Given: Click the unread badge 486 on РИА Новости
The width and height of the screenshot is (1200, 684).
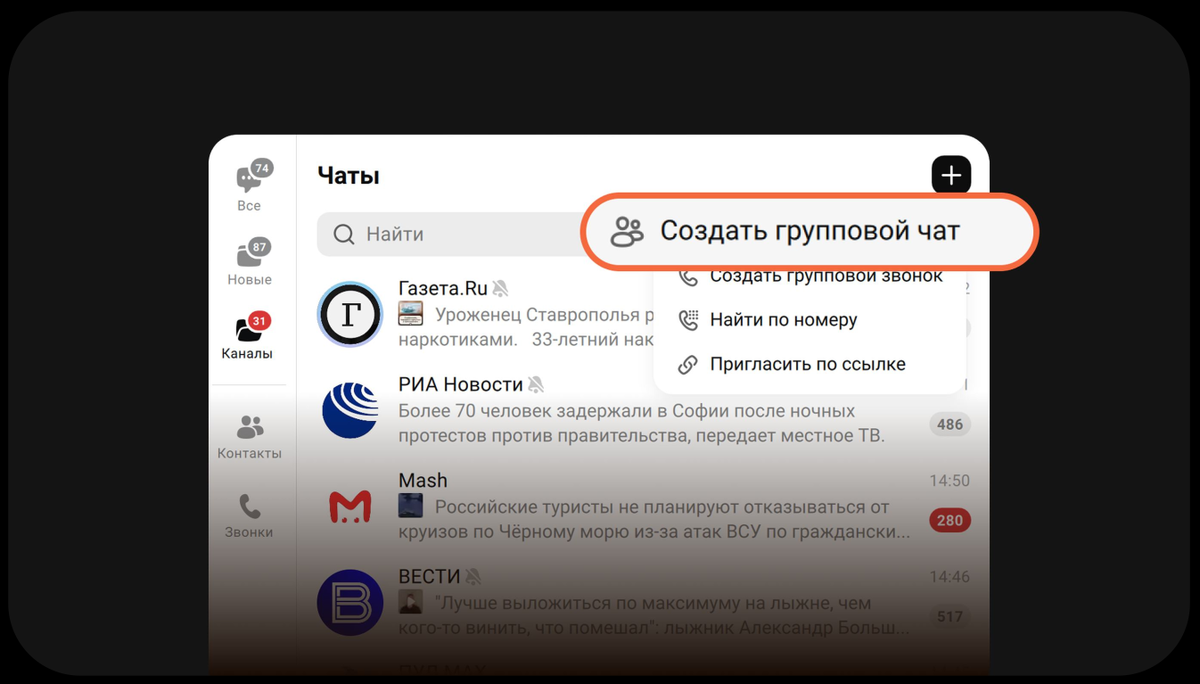Looking at the screenshot, I should 948,424.
